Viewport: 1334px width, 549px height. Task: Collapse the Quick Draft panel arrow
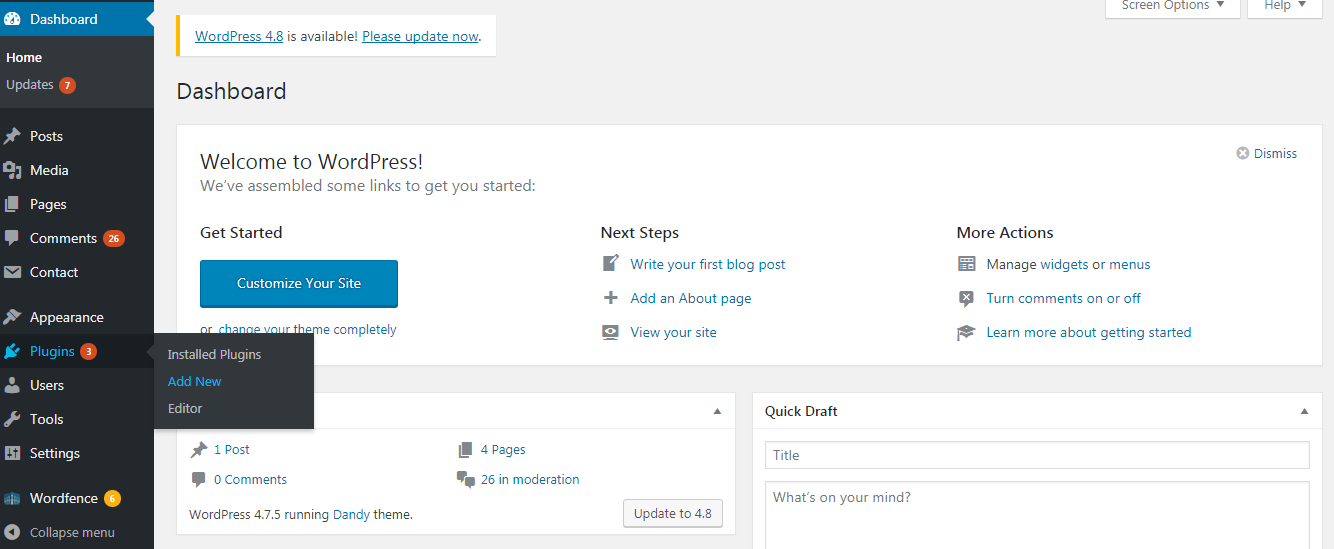point(1304,411)
